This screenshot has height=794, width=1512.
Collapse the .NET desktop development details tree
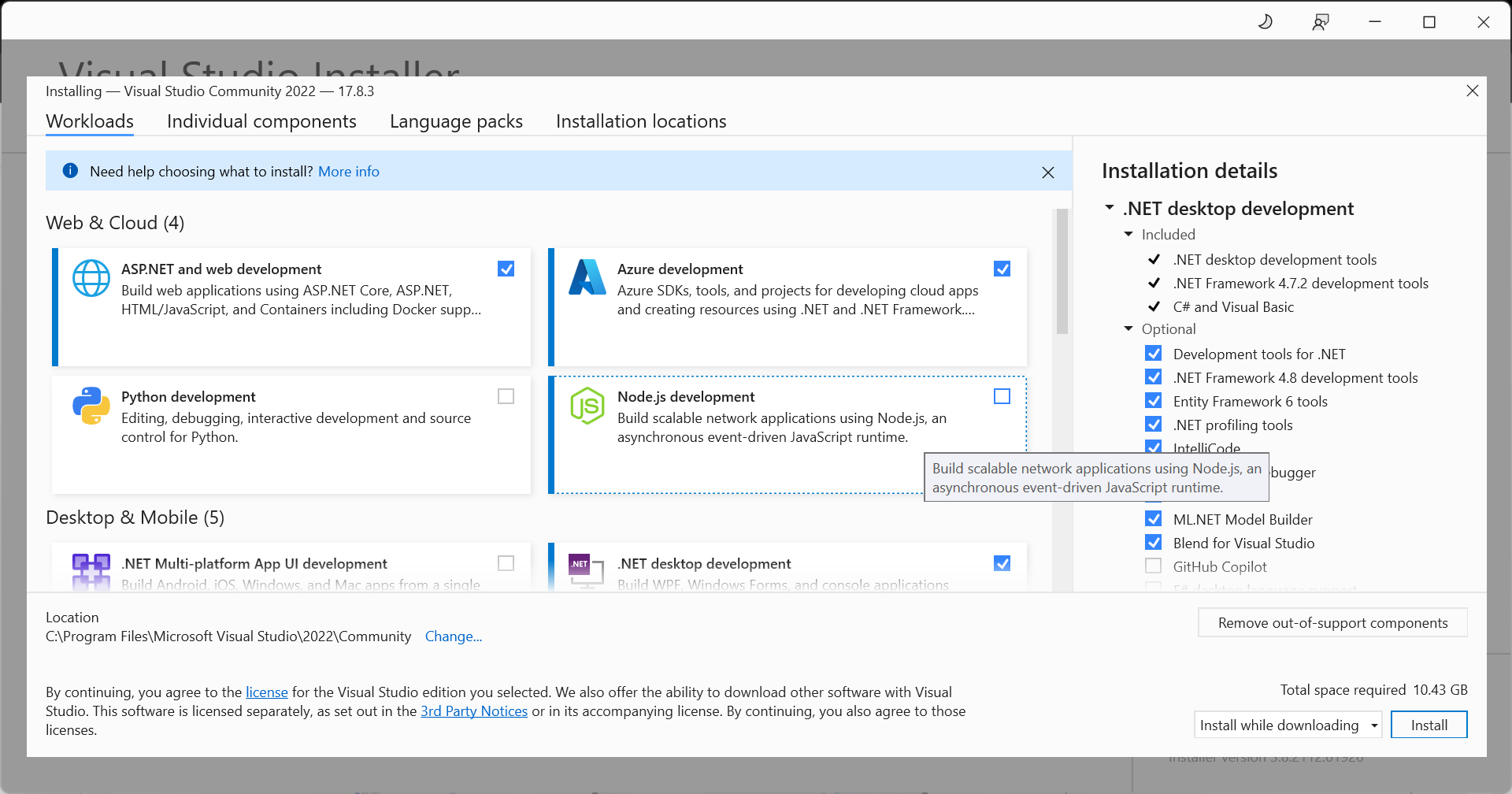1110,208
